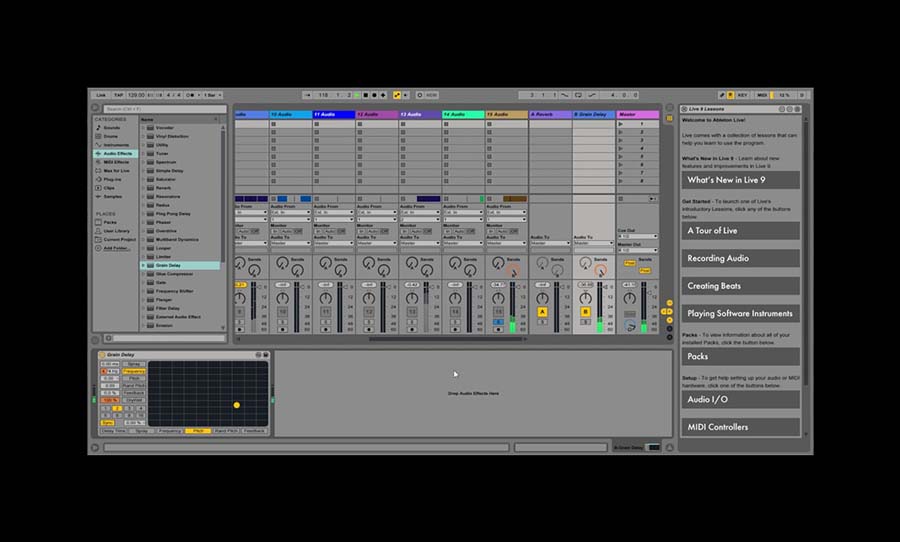This screenshot has height=542, width=900.
Task: Click the Follow arrow in the transport
Action: click(308, 95)
